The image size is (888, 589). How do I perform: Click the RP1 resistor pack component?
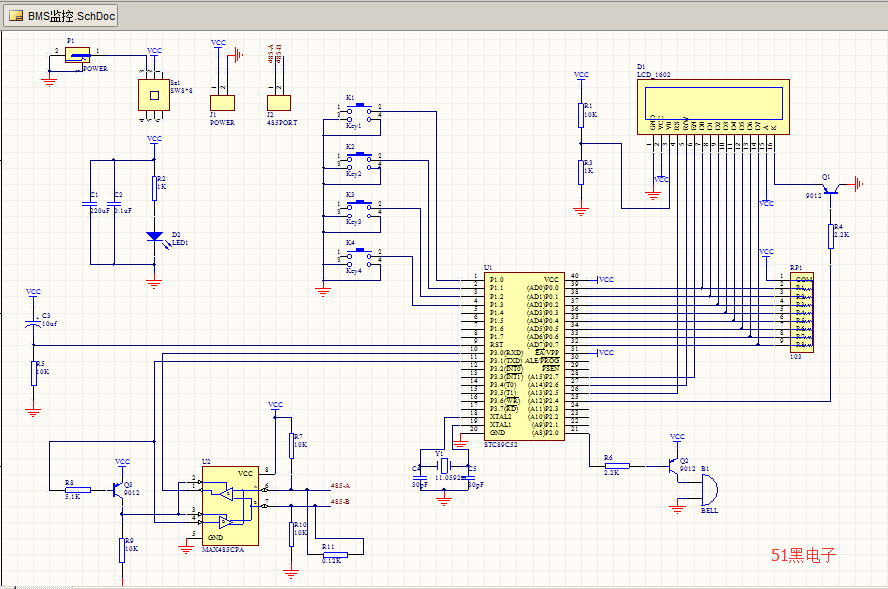801,311
